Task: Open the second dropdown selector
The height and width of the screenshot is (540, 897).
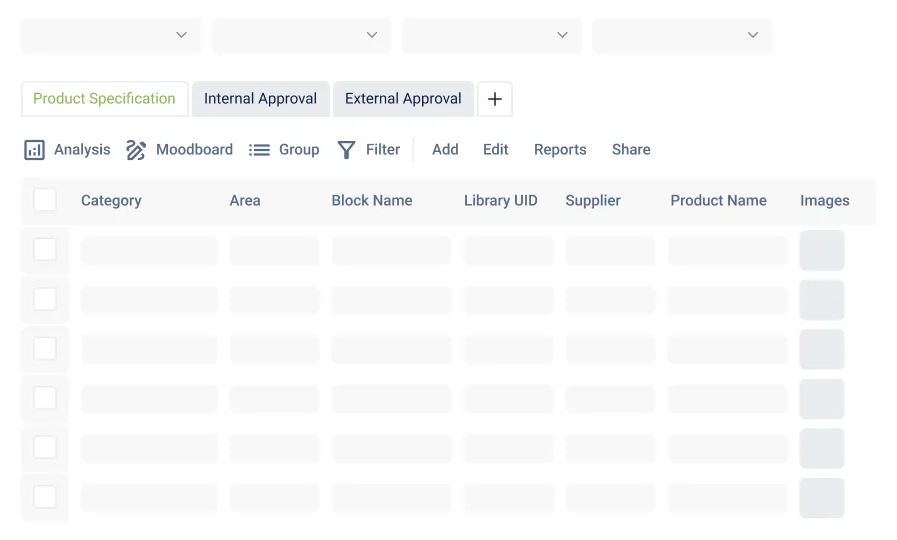Action: (301, 35)
